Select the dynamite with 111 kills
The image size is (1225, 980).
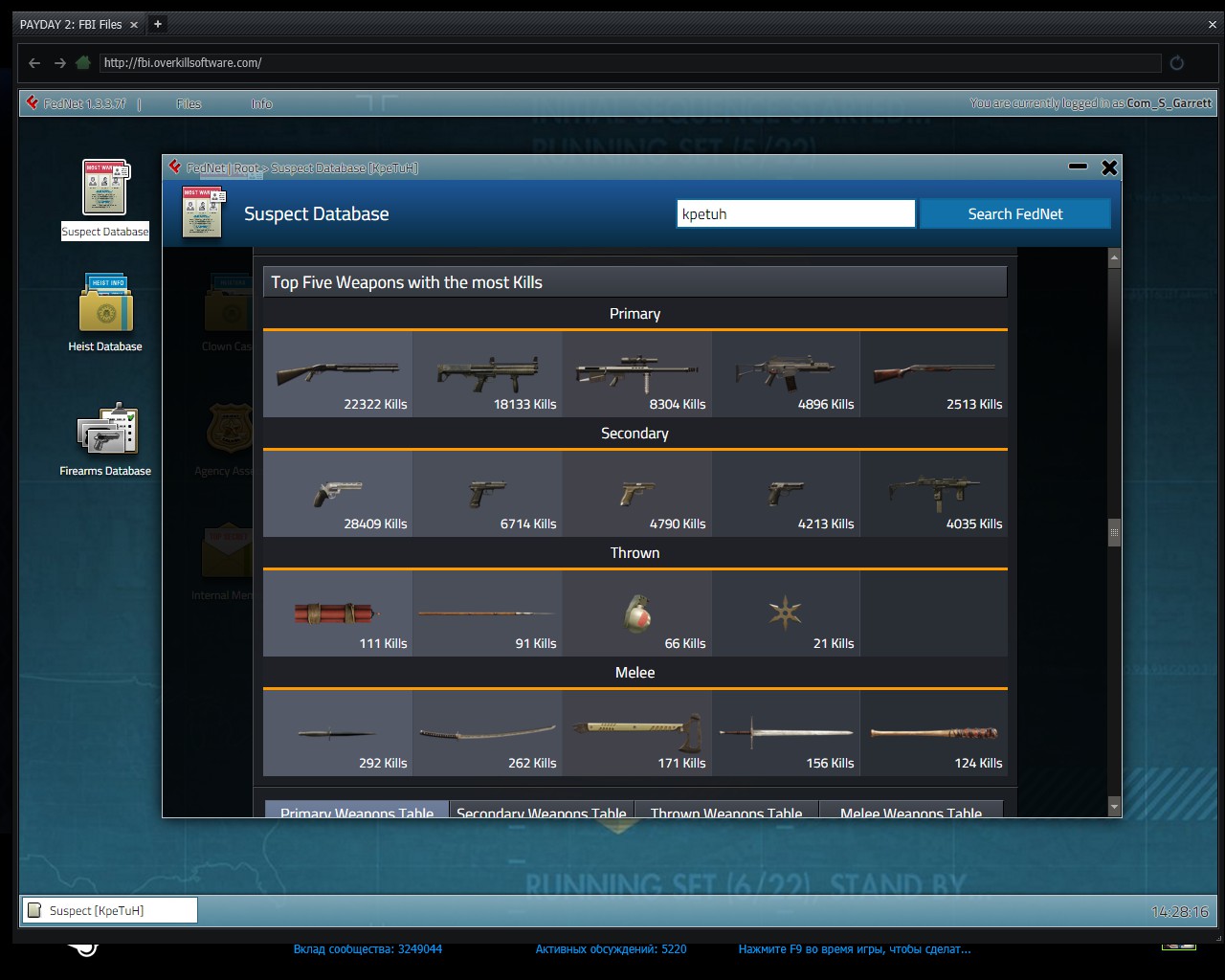point(338,613)
